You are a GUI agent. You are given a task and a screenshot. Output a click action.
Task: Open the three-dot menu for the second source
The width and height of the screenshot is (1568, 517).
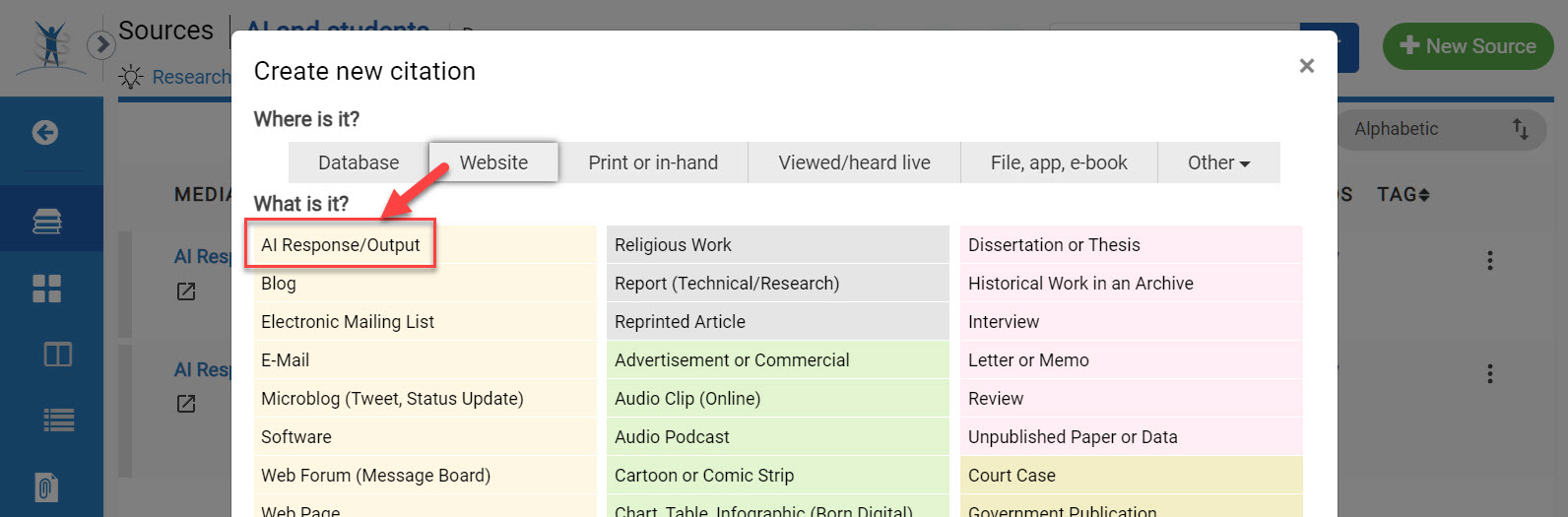pos(1489,374)
